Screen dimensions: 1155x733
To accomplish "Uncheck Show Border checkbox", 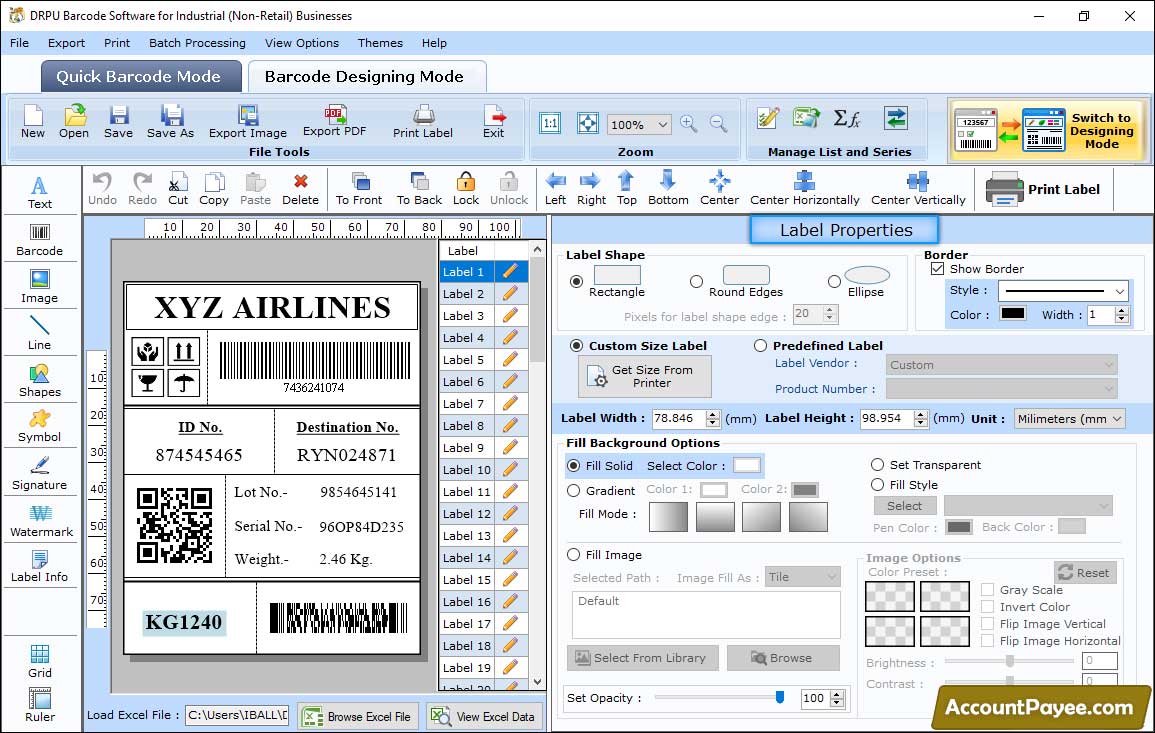I will click(x=937, y=269).
